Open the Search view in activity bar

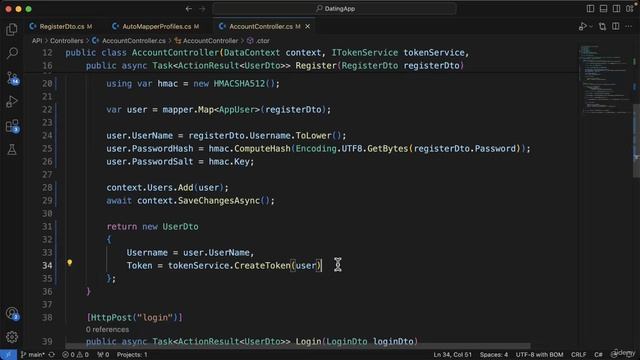(12, 53)
